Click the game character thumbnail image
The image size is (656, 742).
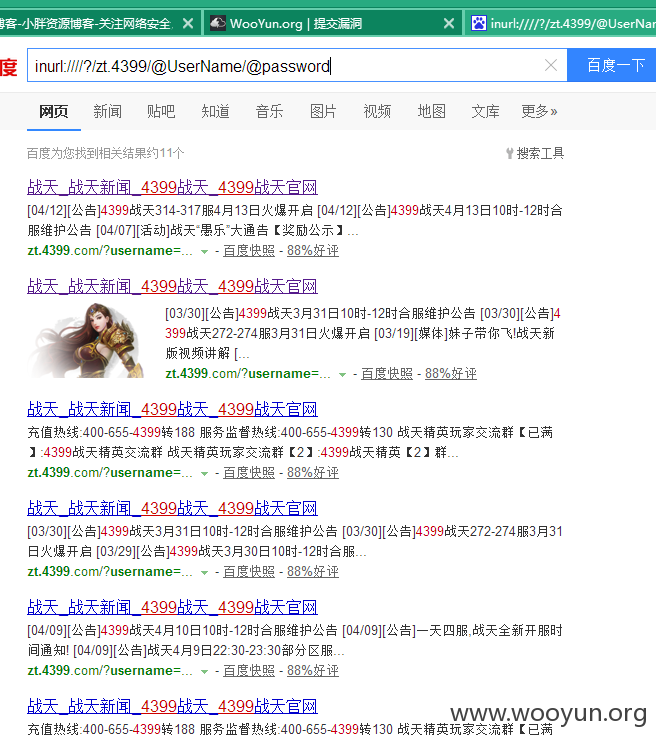[88, 340]
